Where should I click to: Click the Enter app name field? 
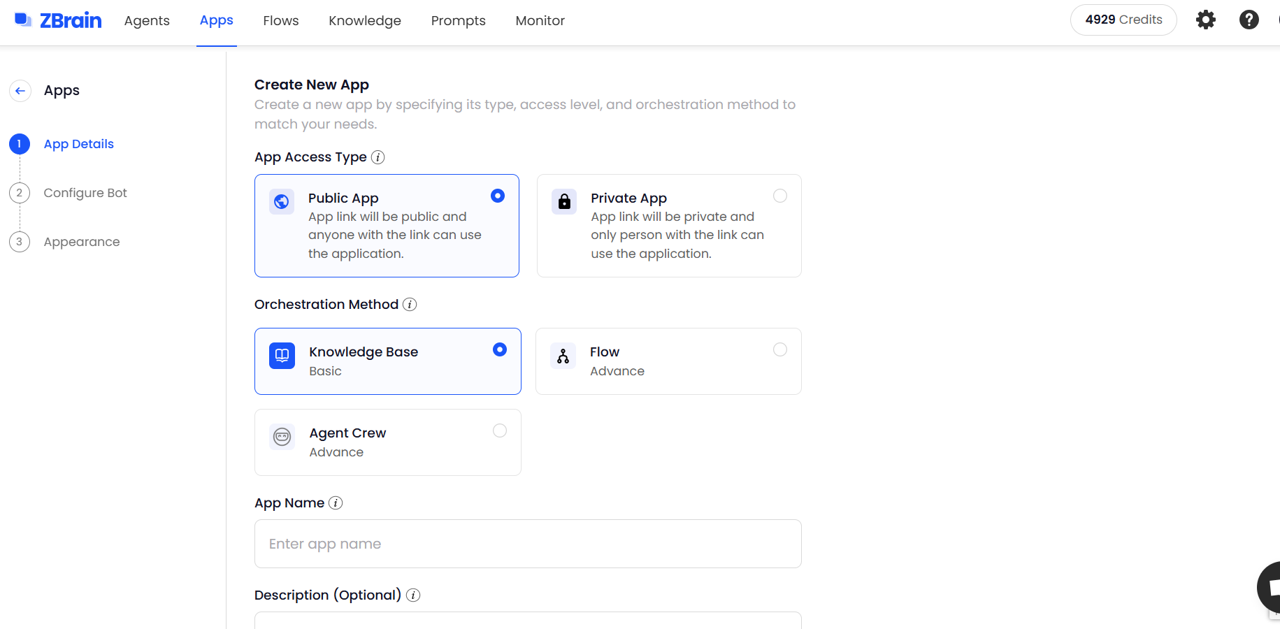(x=528, y=544)
